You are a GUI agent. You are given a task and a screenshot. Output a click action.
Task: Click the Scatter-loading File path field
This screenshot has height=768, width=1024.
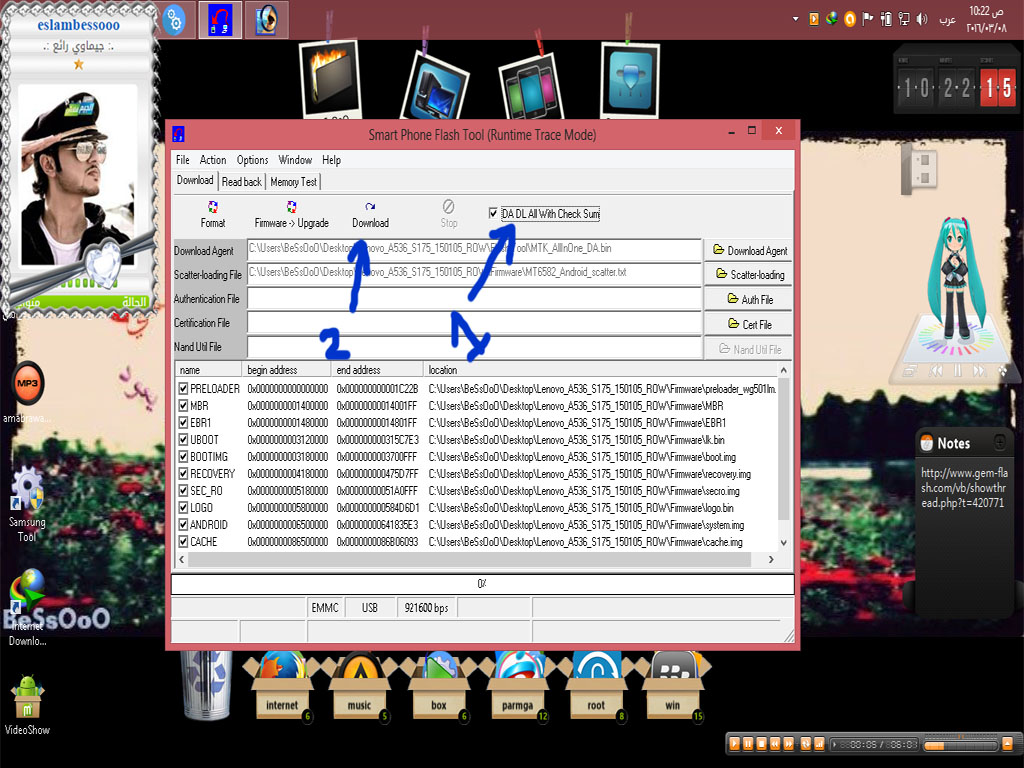click(474, 274)
